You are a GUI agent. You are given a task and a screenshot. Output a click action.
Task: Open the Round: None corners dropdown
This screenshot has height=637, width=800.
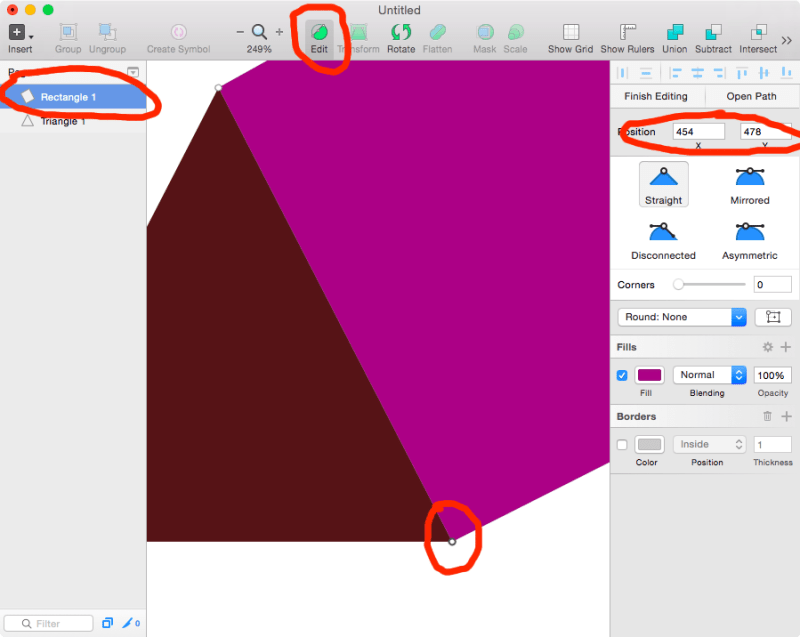point(681,317)
